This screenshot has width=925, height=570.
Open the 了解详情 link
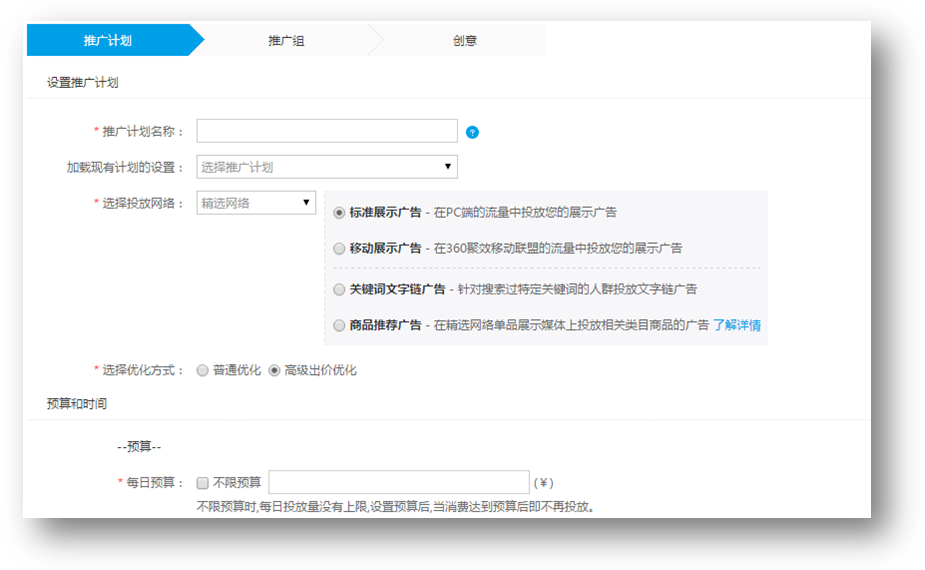[737, 325]
